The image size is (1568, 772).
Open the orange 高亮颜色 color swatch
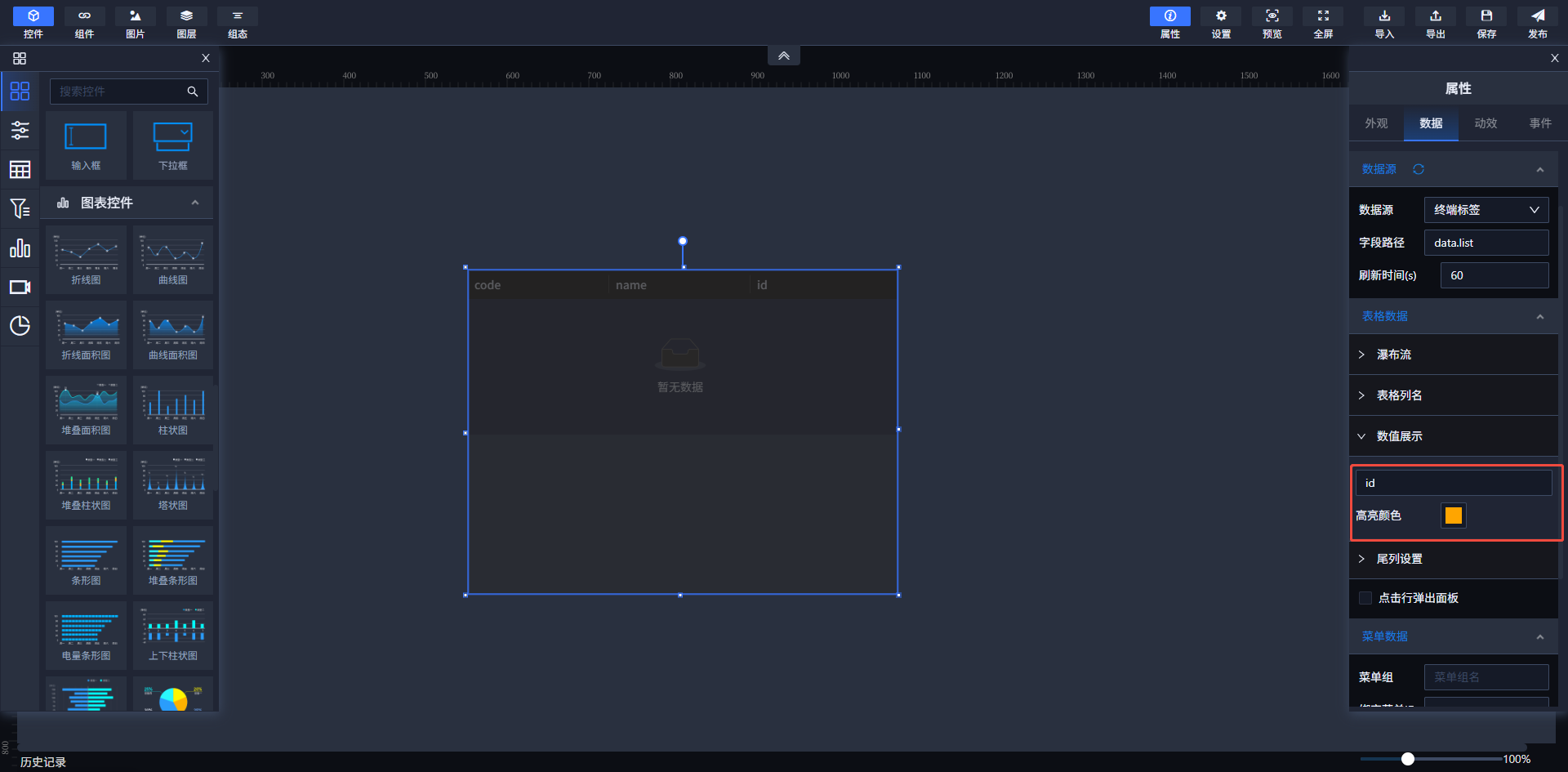coord(1453,515)
